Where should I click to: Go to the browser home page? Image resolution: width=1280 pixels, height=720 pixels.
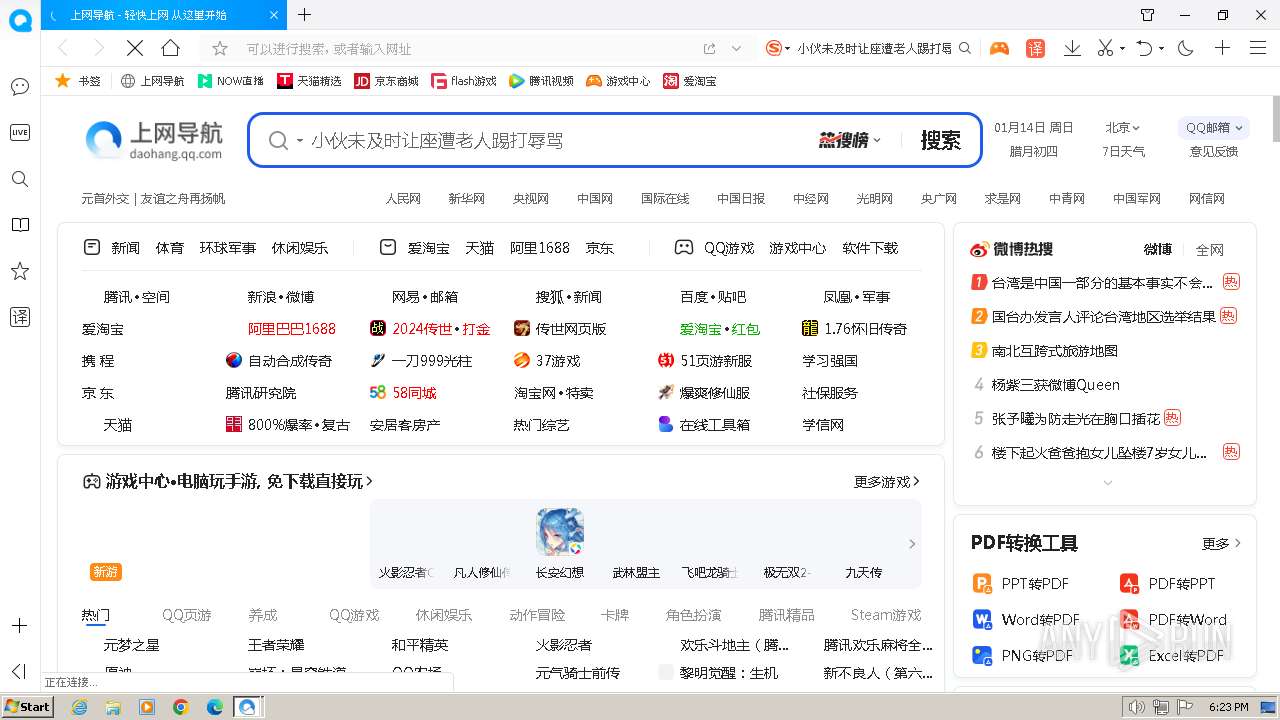pyautogui.click(x=171, y=48)
